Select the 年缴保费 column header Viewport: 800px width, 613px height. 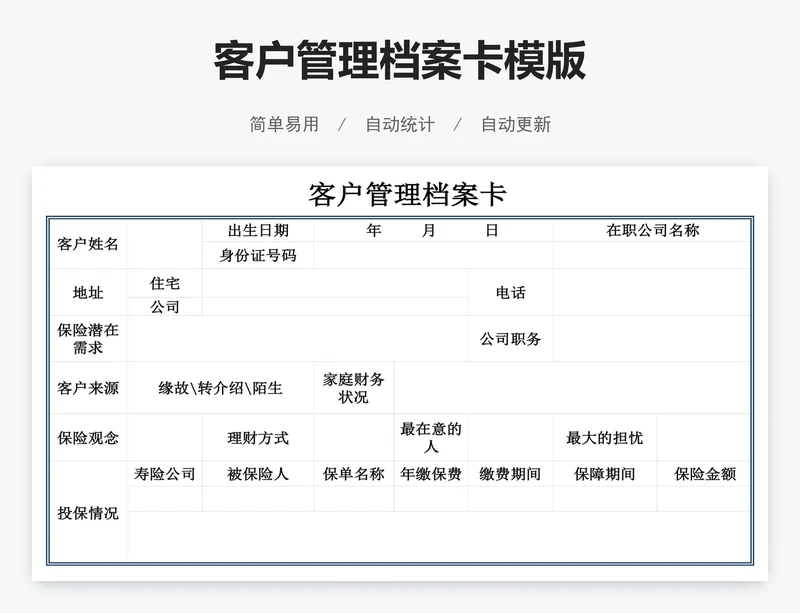(431, 474)
